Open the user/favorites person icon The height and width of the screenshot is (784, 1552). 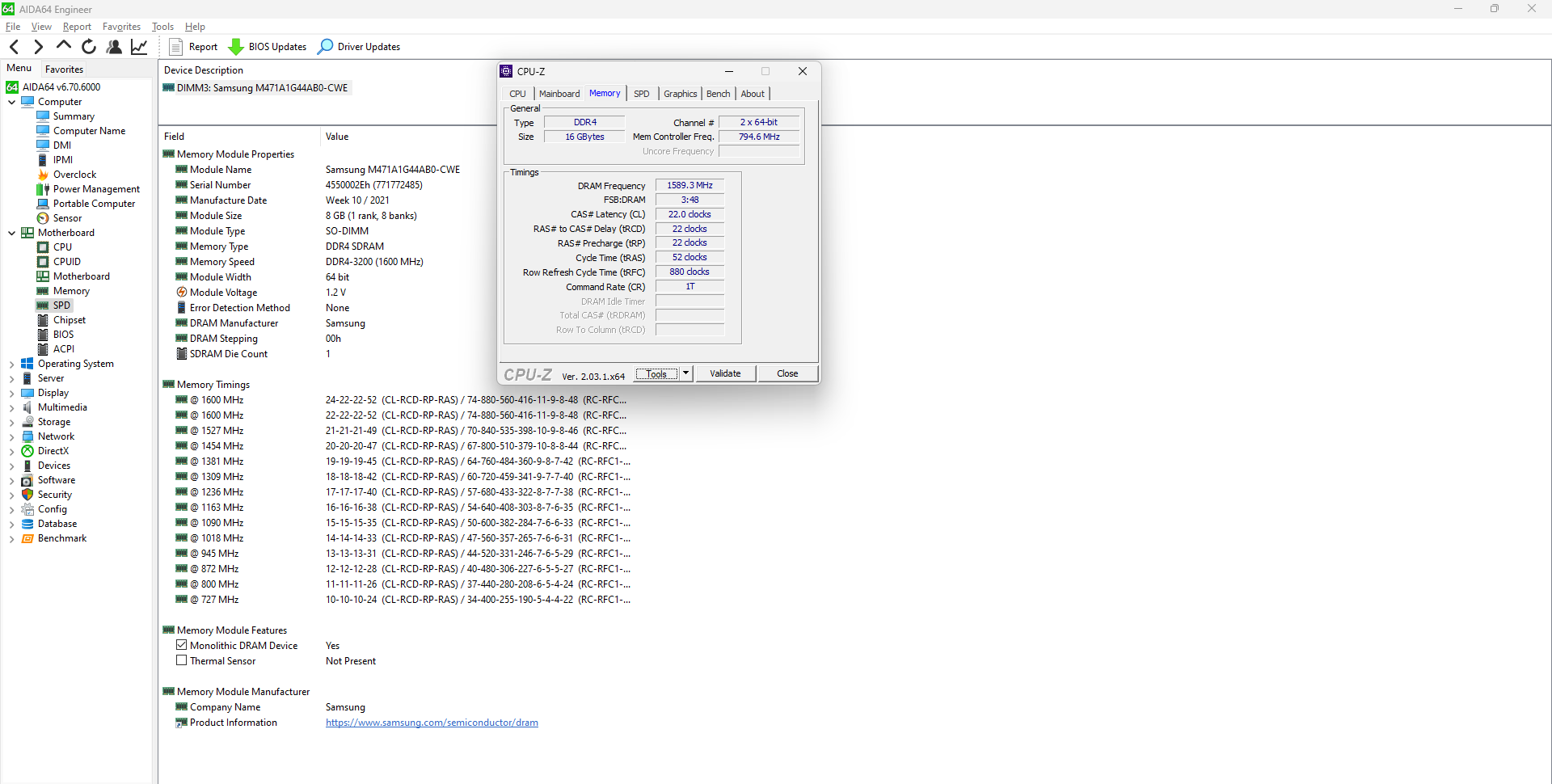[x=114, y=47]
